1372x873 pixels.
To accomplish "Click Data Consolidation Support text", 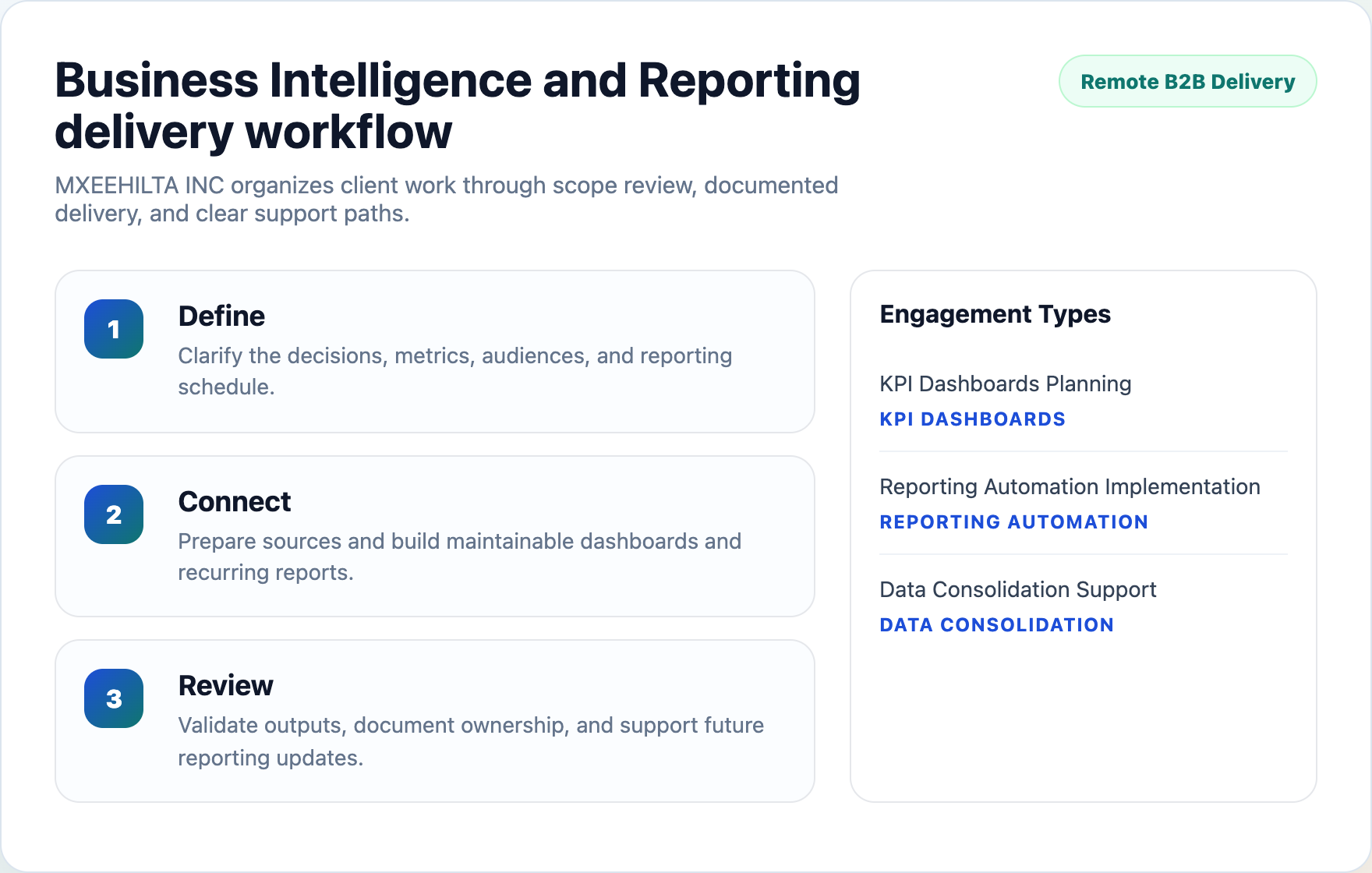I will [1017, 589].
